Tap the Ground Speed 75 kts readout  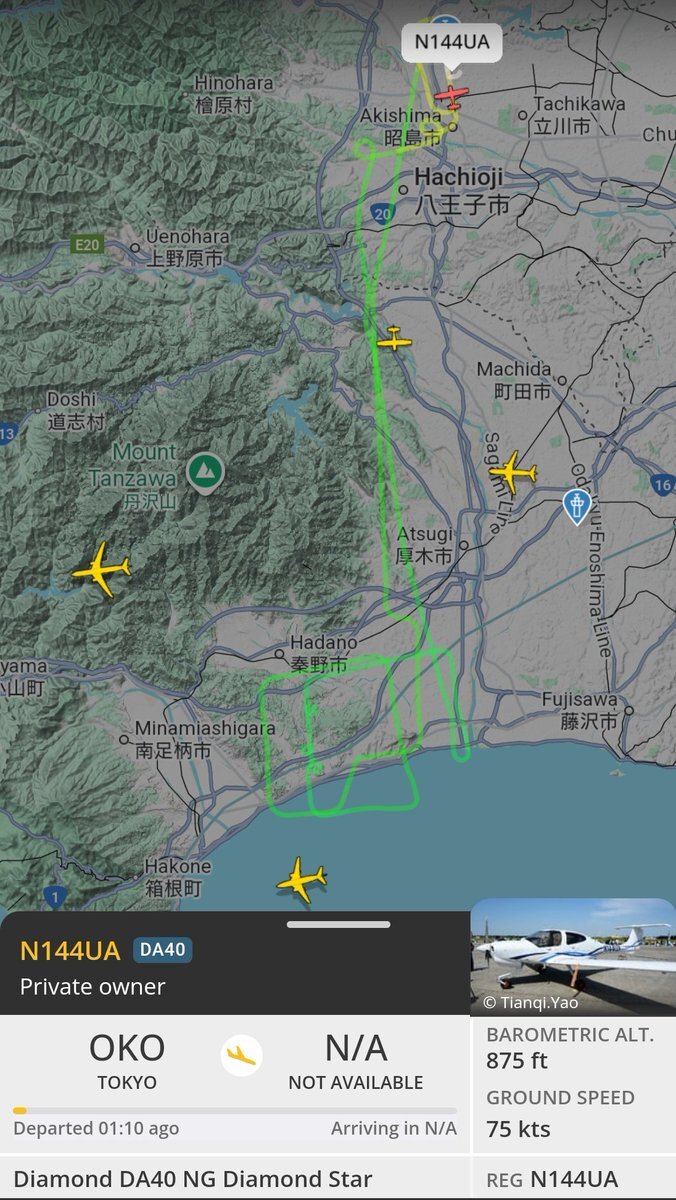(561, 1113)
